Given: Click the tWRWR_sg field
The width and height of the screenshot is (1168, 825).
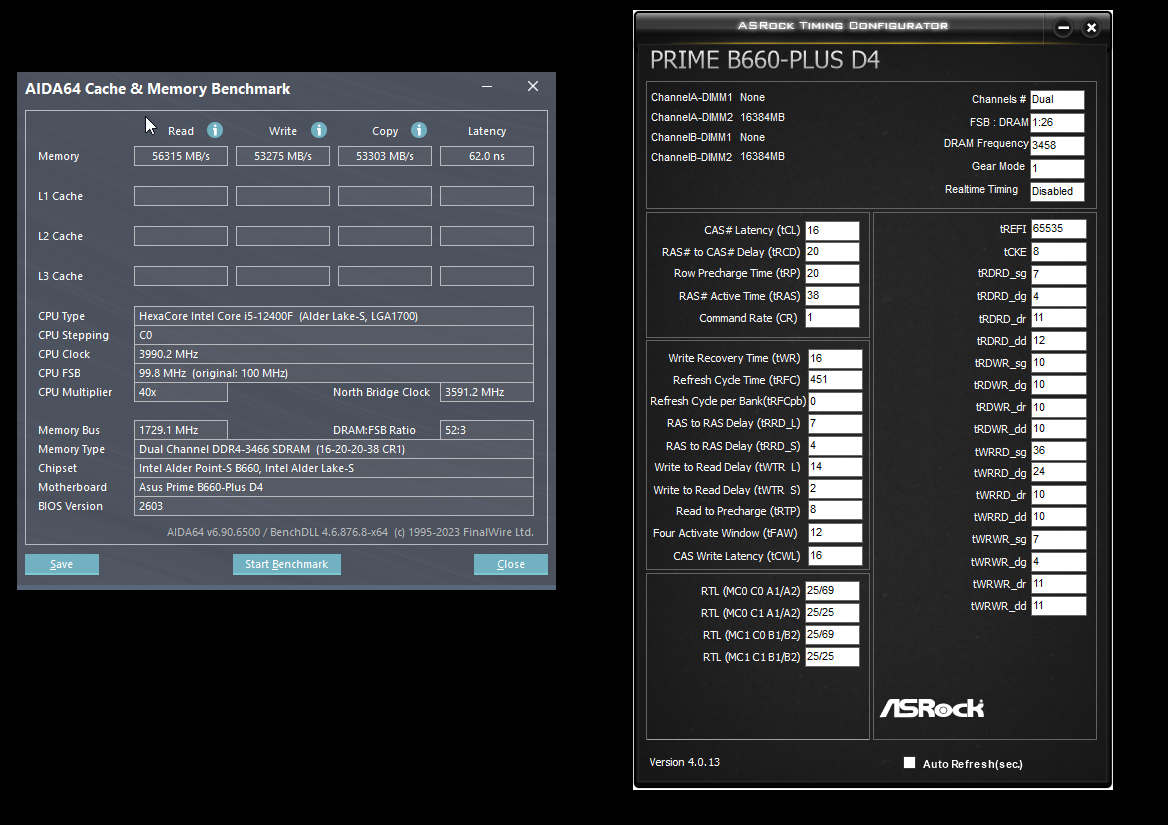Looking at the screenshot, I should (x=1058, y=539).
